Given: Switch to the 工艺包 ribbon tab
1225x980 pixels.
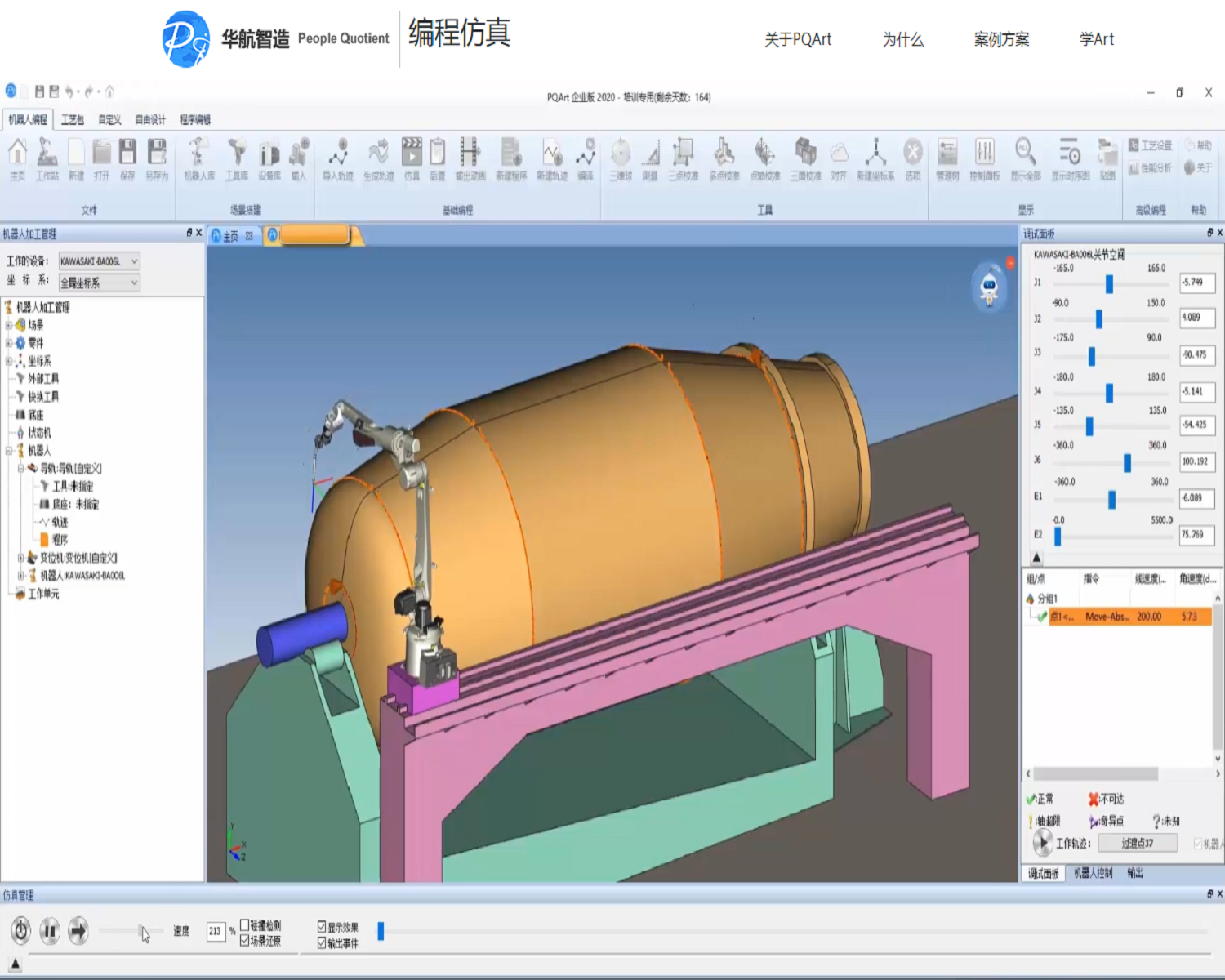Looking at the screenshot, I should click(73, 120).
